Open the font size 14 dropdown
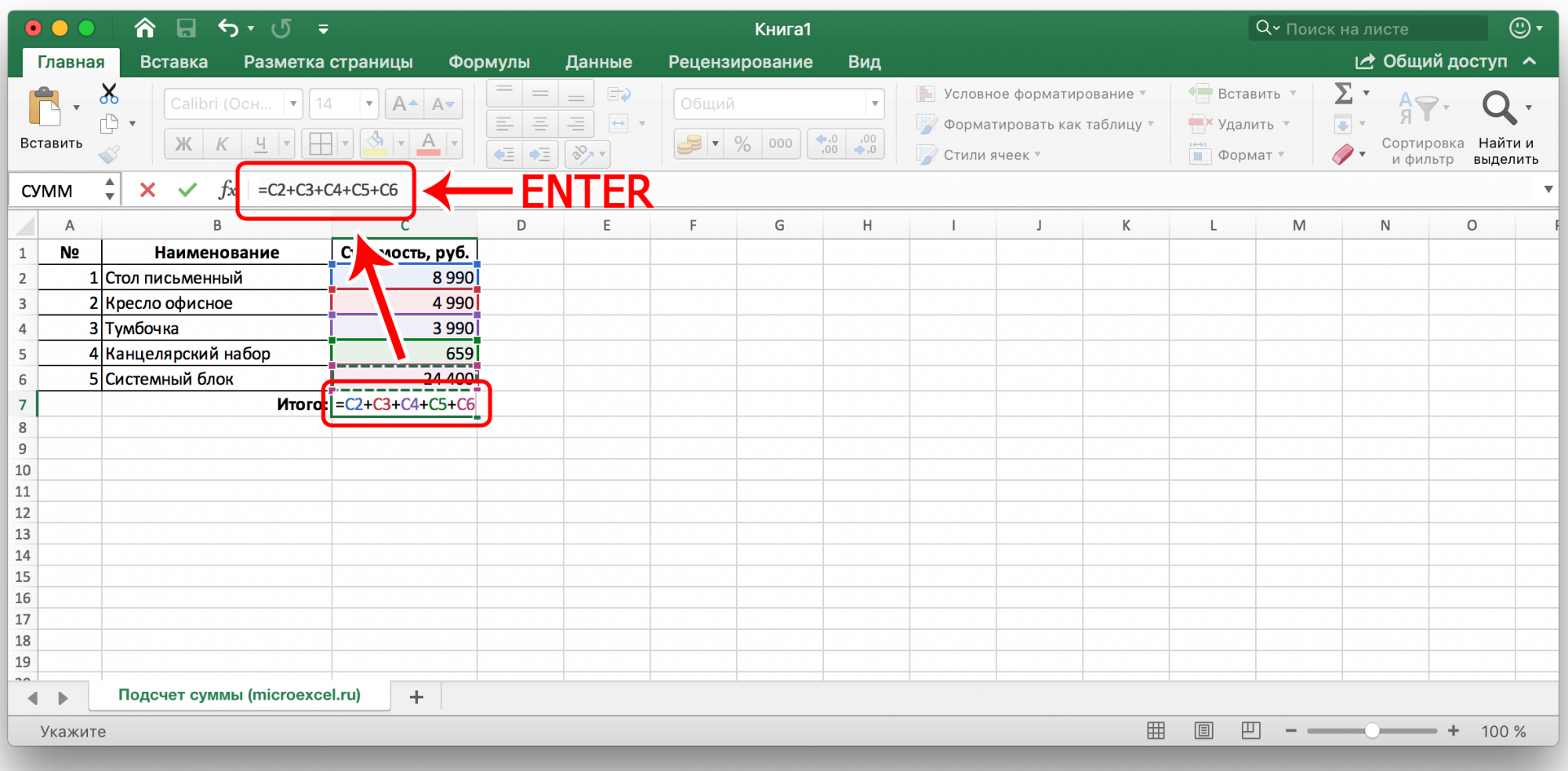 pyautogui.click(x=369, y=104)
